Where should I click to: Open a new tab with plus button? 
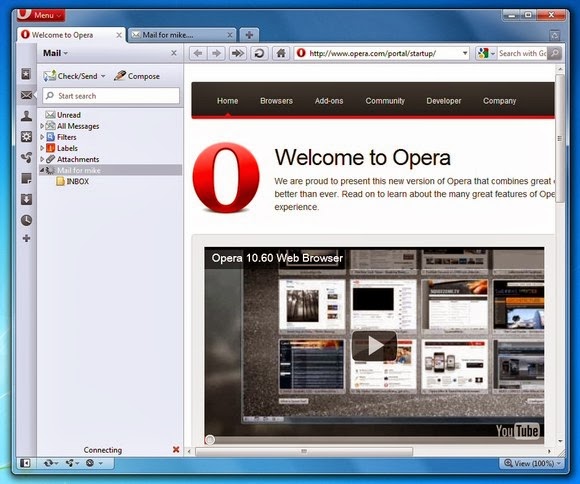coord(249,35)
